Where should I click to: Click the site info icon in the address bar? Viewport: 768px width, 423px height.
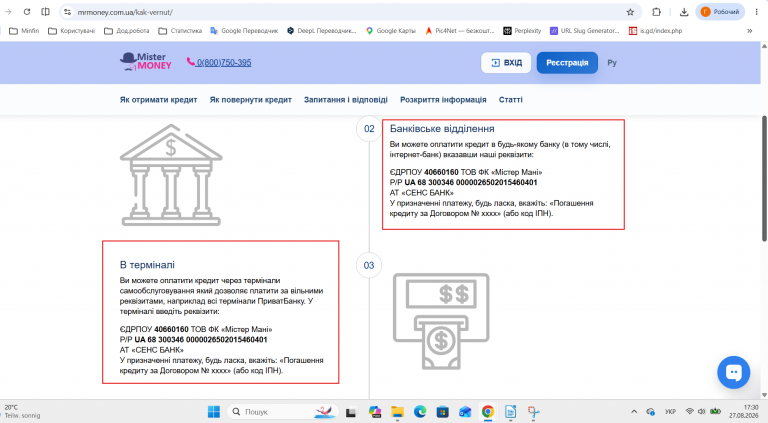point(68,12)
